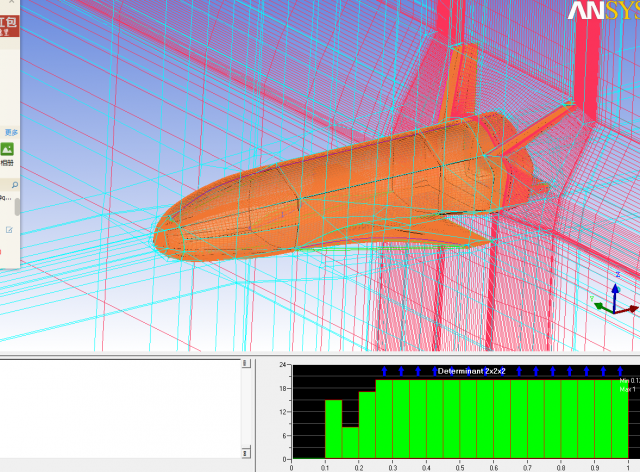Click the side panel vertical scrollbar thumb
The image size is (640, 472).
pyautogui.click(x=17, y=207)
